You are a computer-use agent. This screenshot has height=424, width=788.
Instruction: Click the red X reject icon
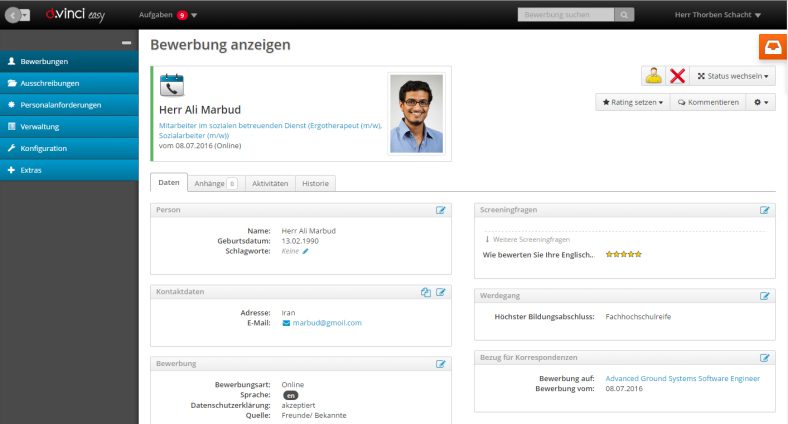click(677, 76)
